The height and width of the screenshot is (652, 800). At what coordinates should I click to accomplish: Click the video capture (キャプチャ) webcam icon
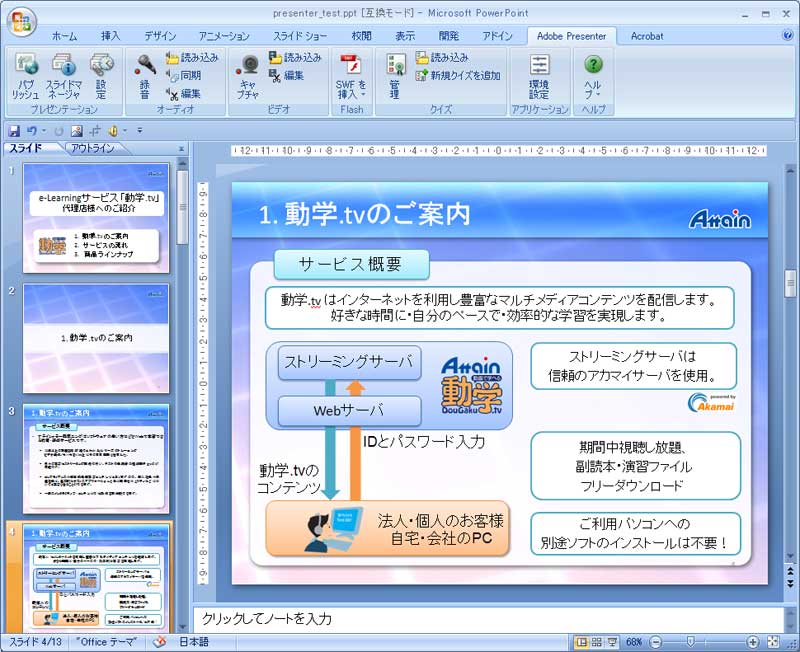tap(247, 76)
